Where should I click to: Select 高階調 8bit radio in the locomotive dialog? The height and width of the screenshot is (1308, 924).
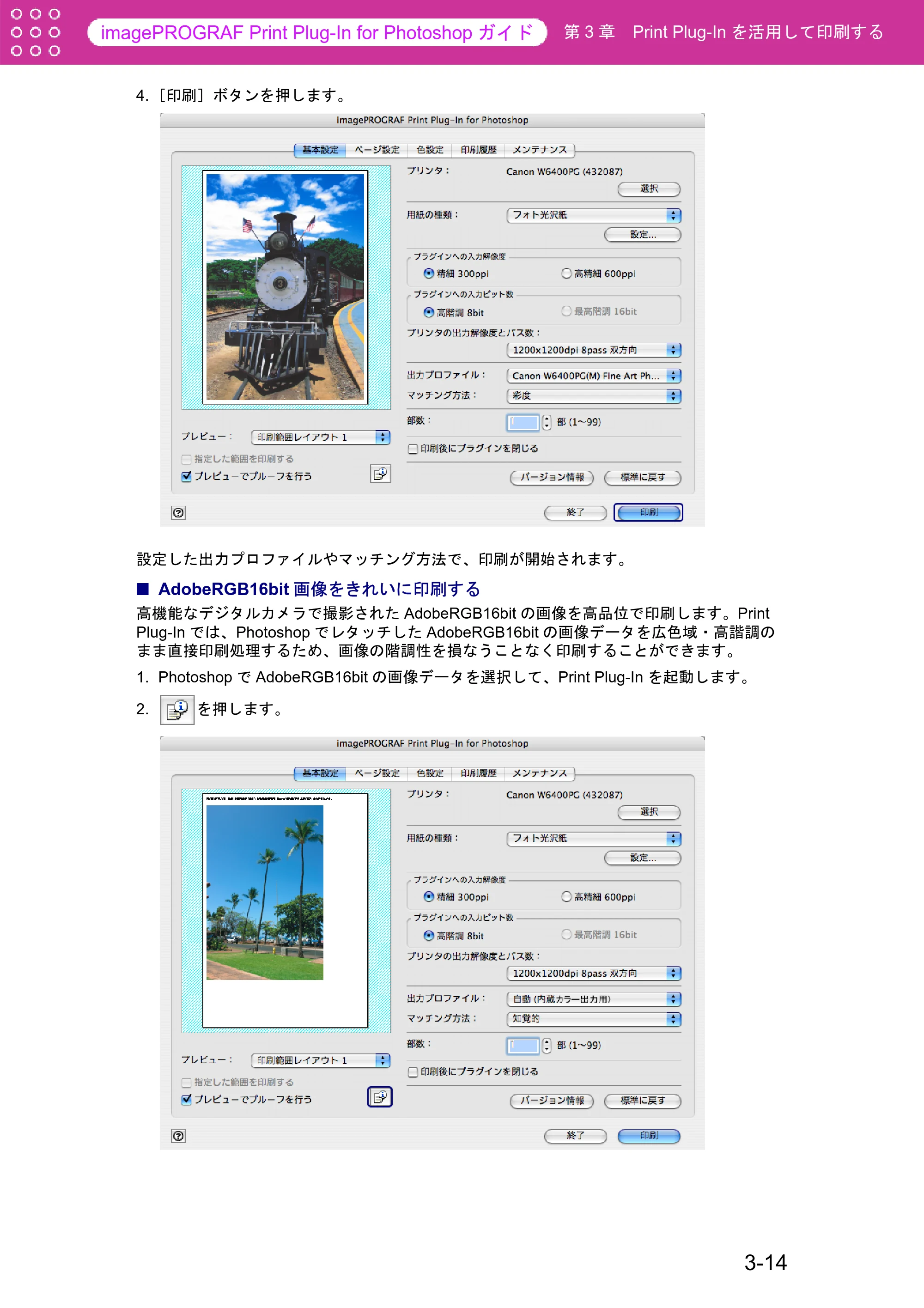[x=428, y=312]
